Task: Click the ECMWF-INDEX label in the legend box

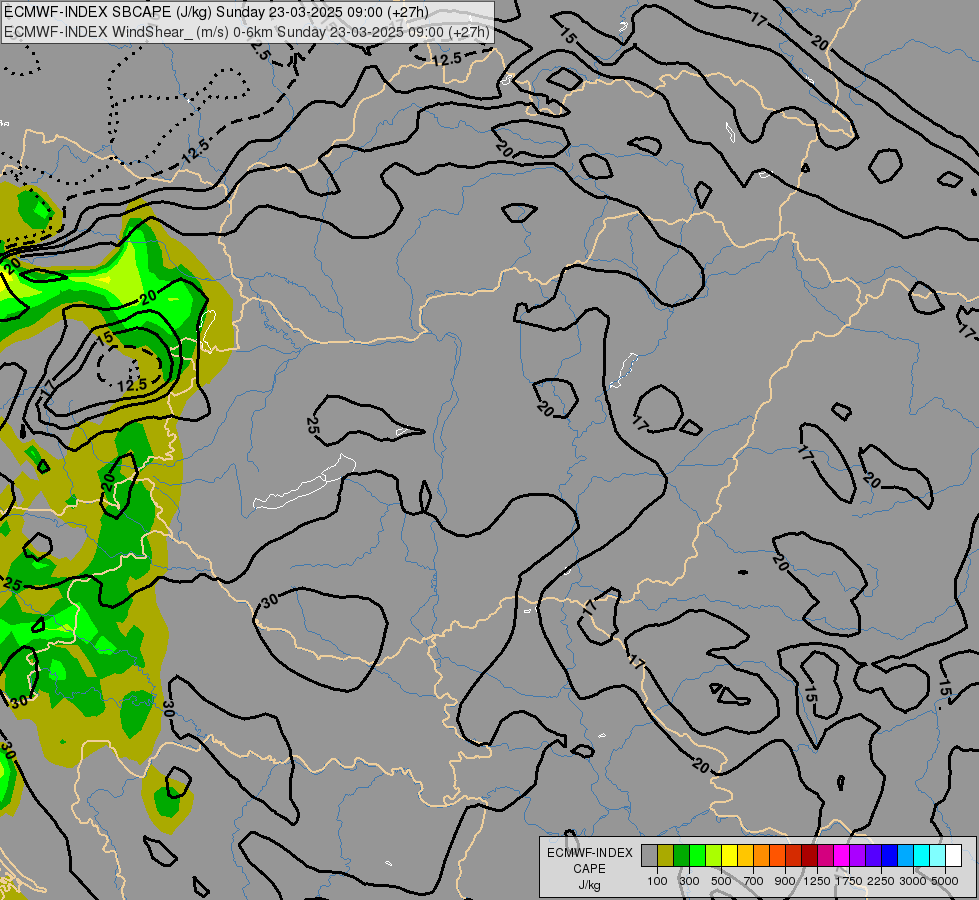Action: (590, 853)
